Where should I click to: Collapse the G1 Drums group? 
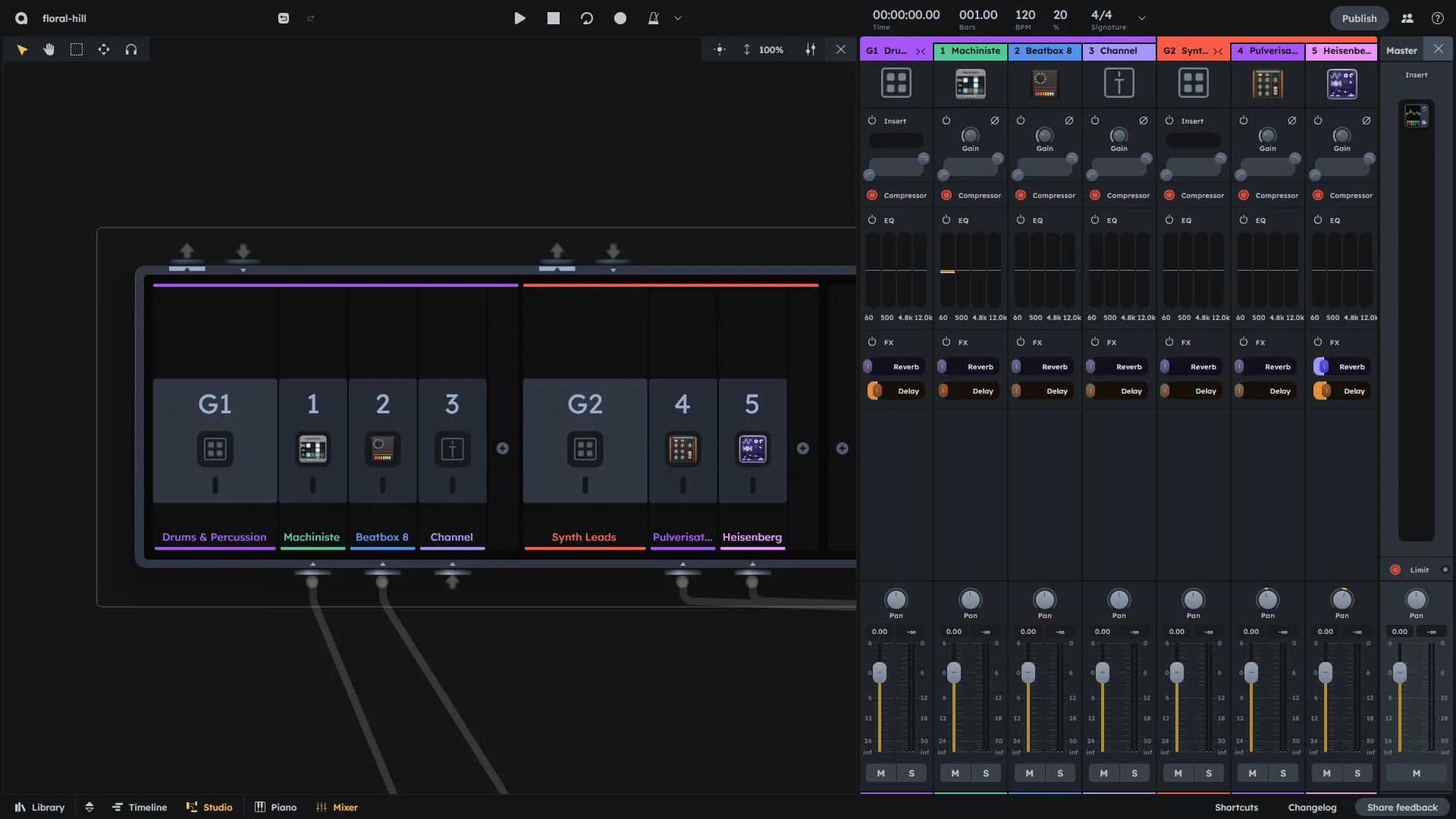click(921, 51)
